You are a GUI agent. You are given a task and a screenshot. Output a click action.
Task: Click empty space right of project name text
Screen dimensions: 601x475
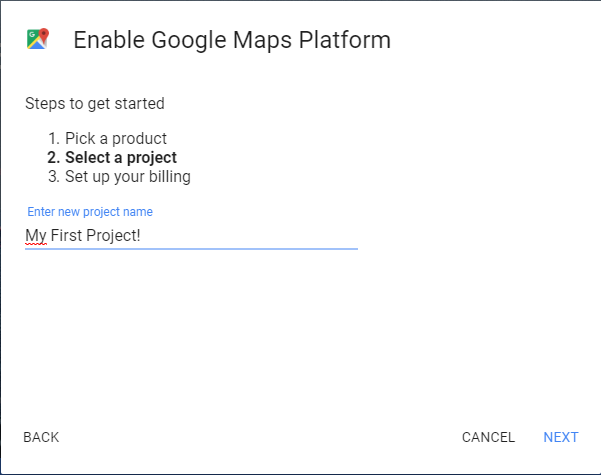pyautogui.click(x=249, y=235)
